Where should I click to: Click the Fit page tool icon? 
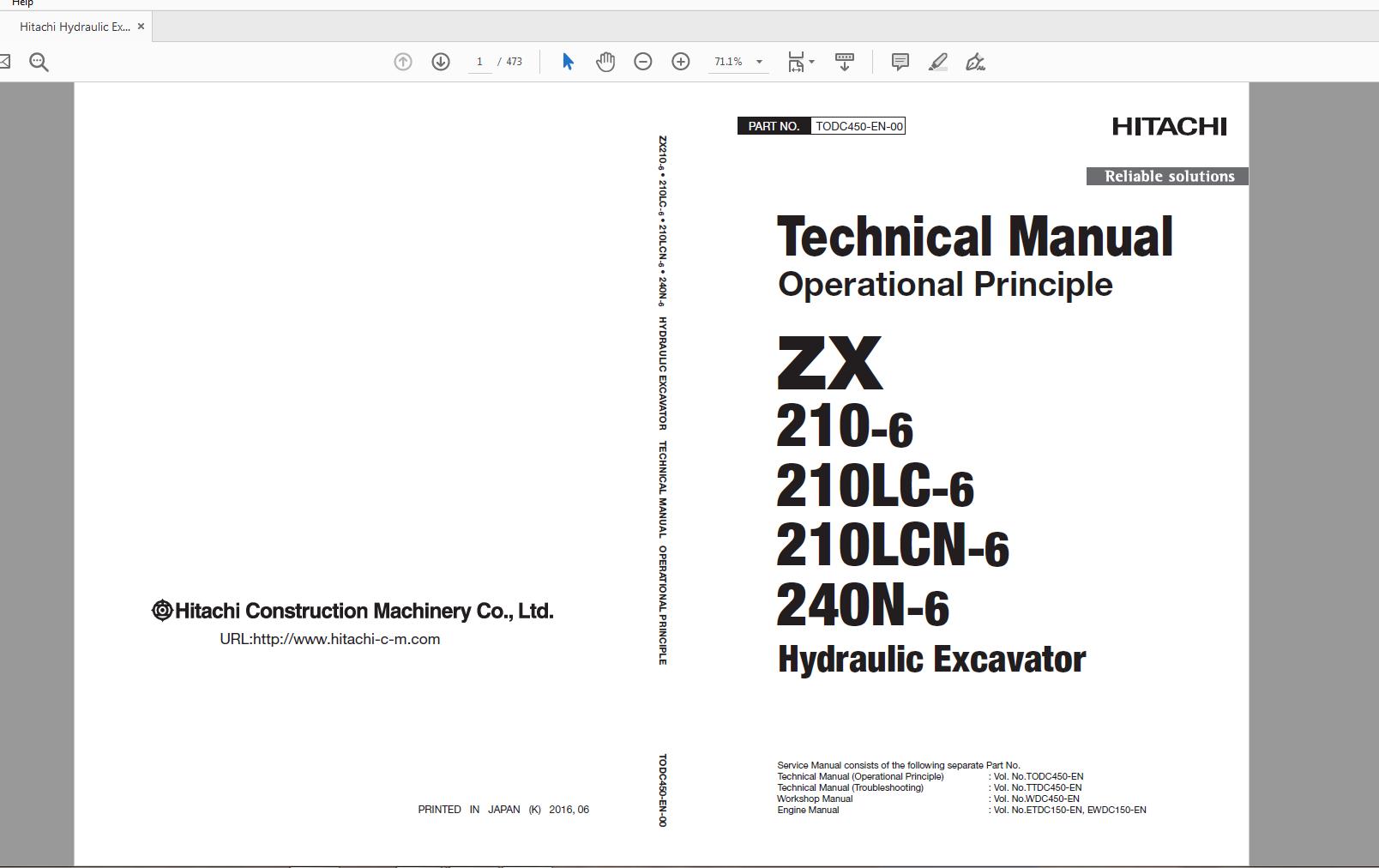pyautogui.click(x=796, y=62)
